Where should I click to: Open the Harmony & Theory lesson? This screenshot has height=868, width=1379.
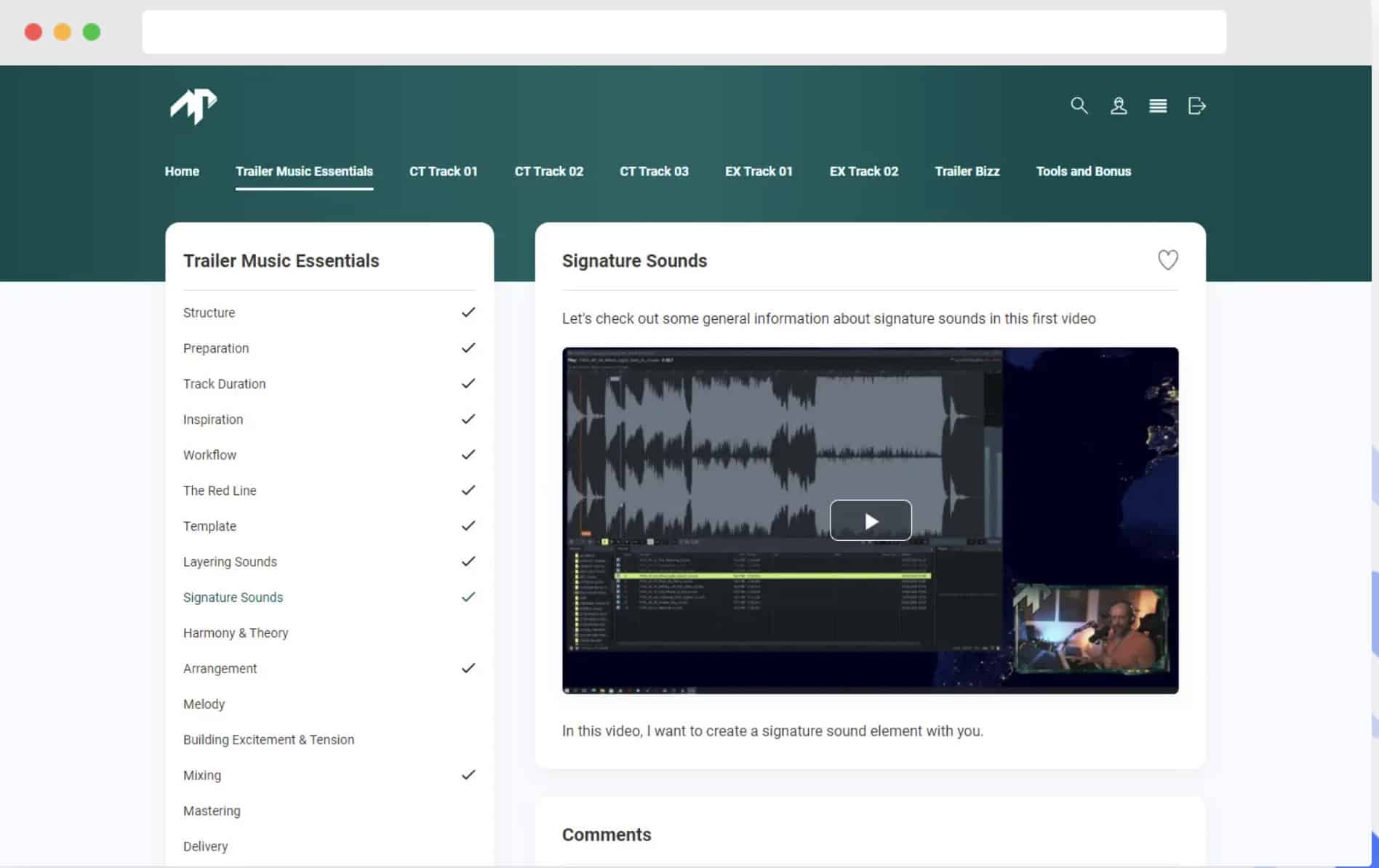pyautogui.click(x=236, y=632)
